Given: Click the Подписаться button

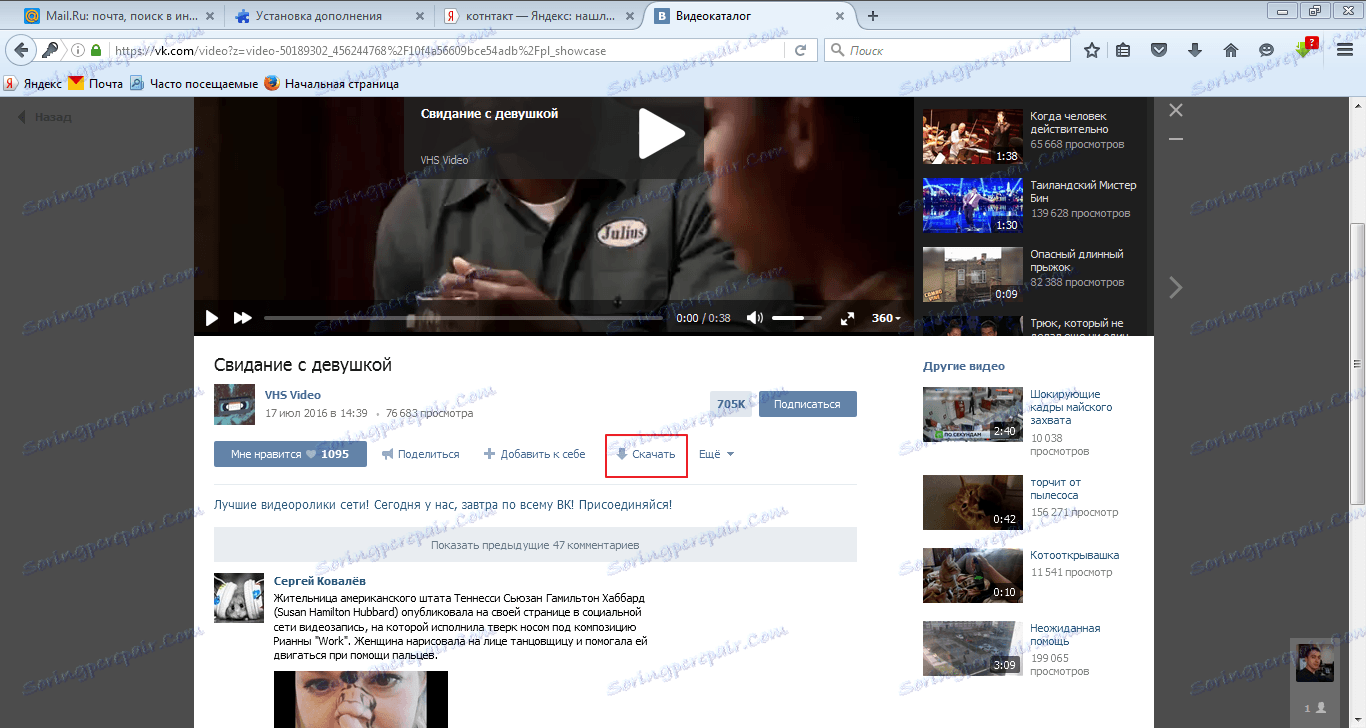Looking at the screenshot, I should pyautogui.click(x=808, y=404).
